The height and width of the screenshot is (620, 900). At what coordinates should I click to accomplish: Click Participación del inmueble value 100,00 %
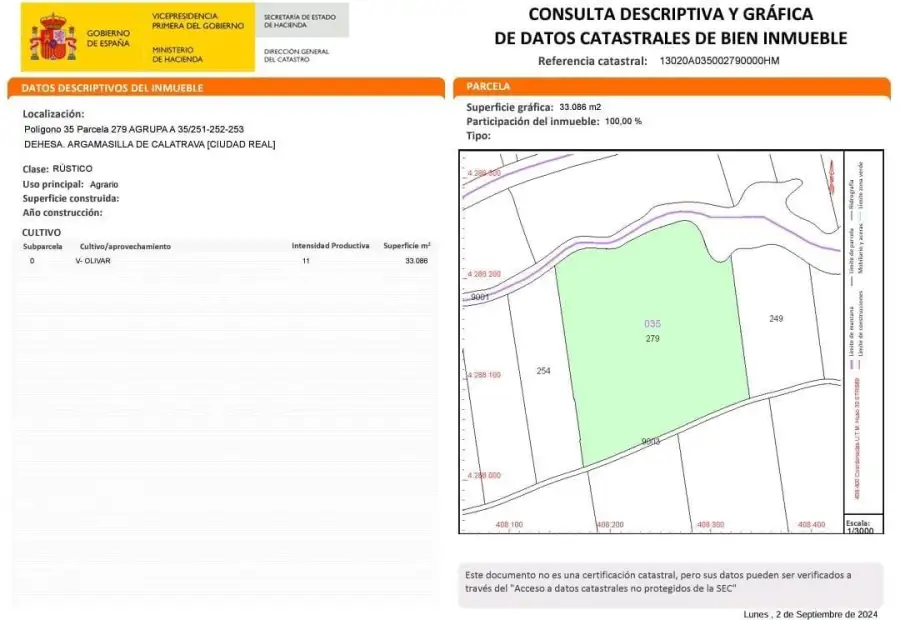pos(623,121)
